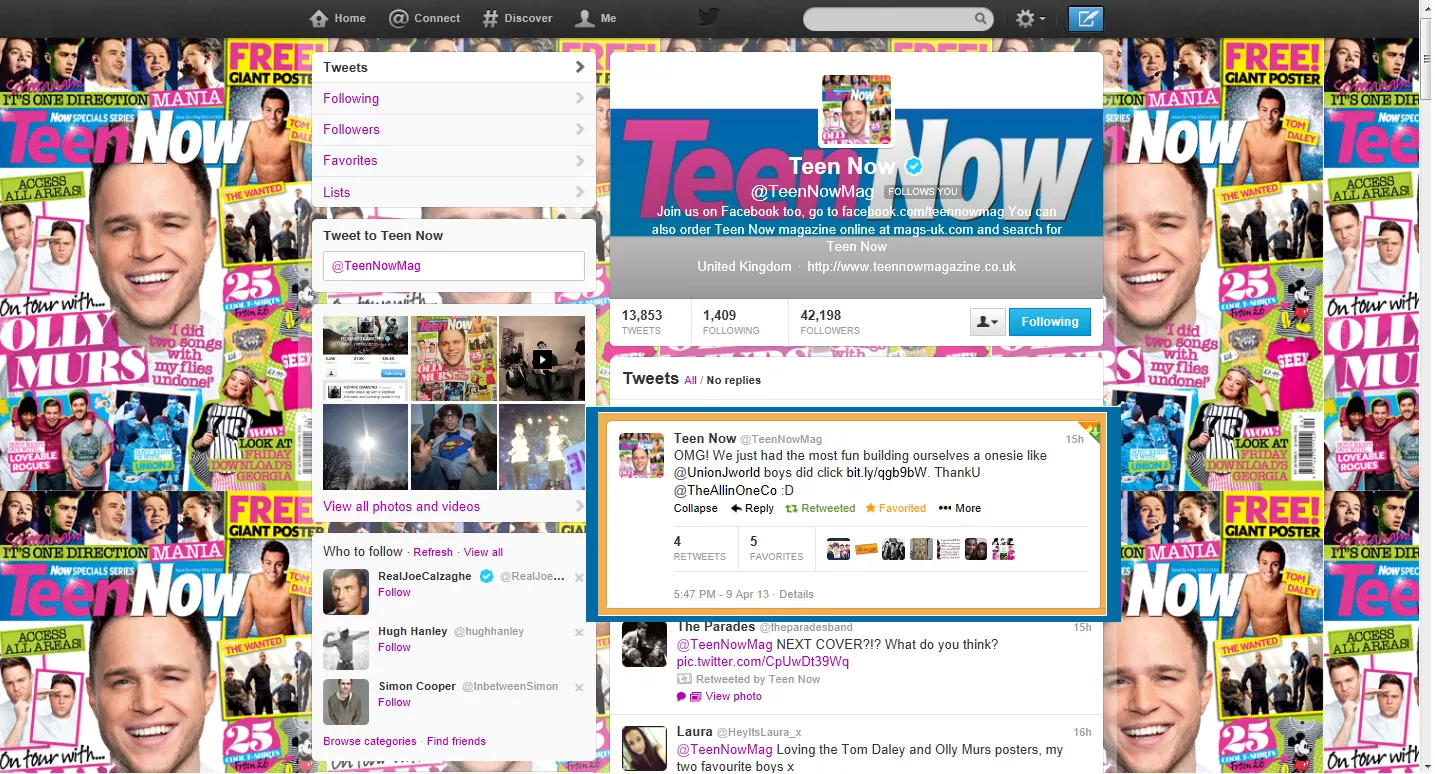Screen dimensions: 1435x774
Task: View the 1,409 following count
Action: 731,321
